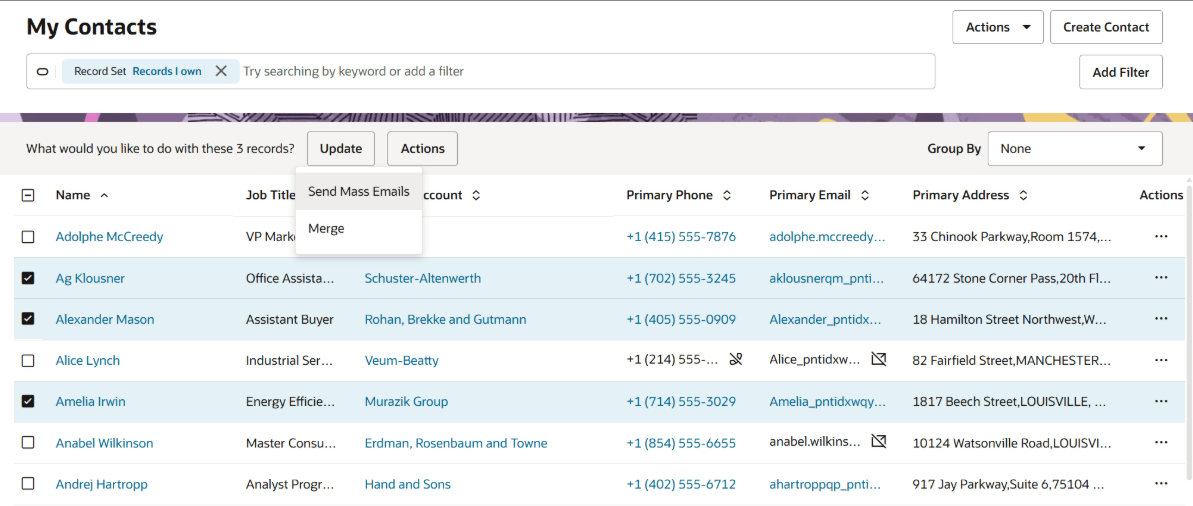Open the Ag Klousner contact link
Viewport: 1193px width, 506px height.
click(x=90, y=278)
